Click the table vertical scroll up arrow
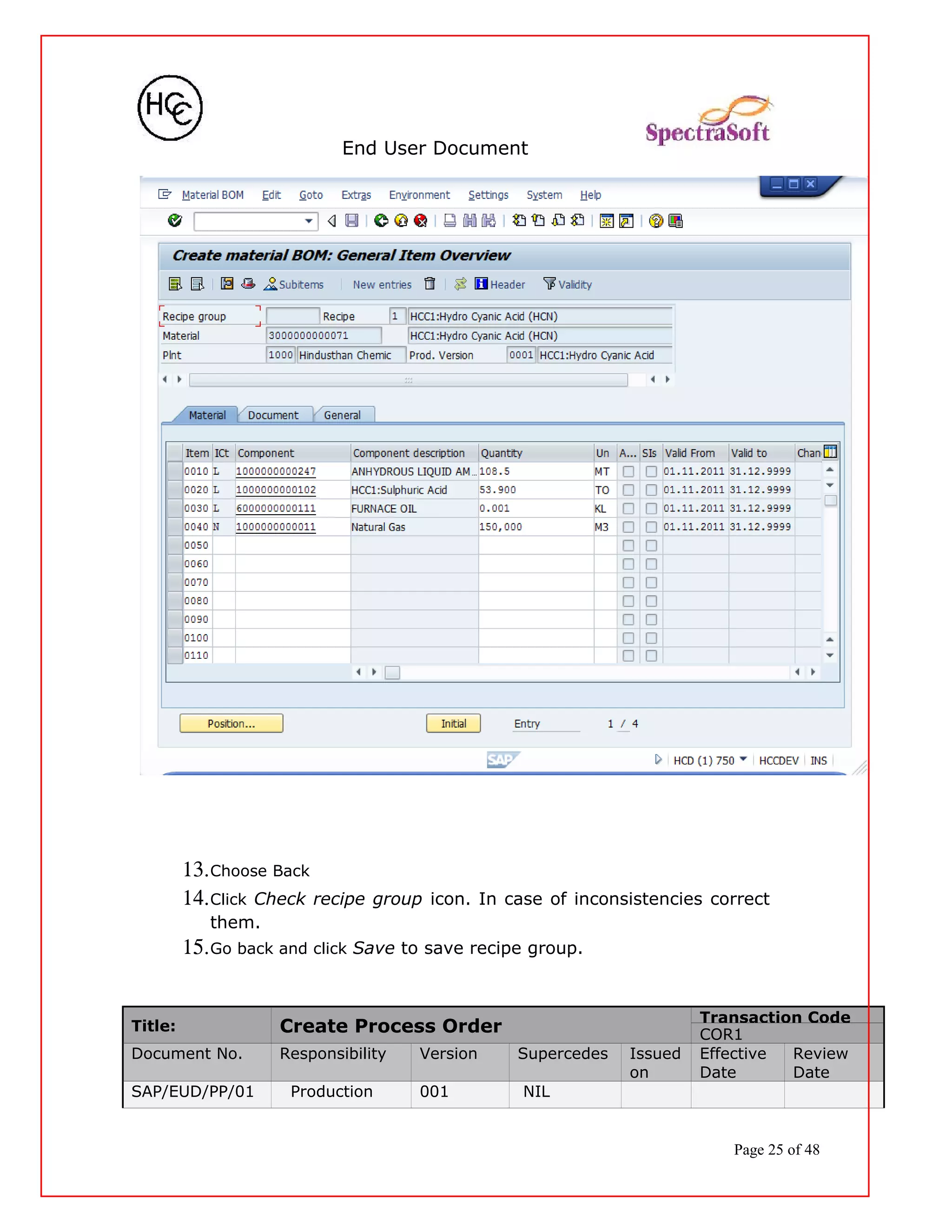Viewport: 952px width, 1232px height. coord(830,470)
